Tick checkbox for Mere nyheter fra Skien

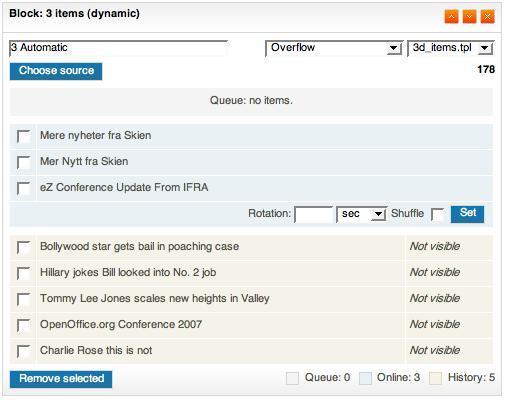(24, 136)
